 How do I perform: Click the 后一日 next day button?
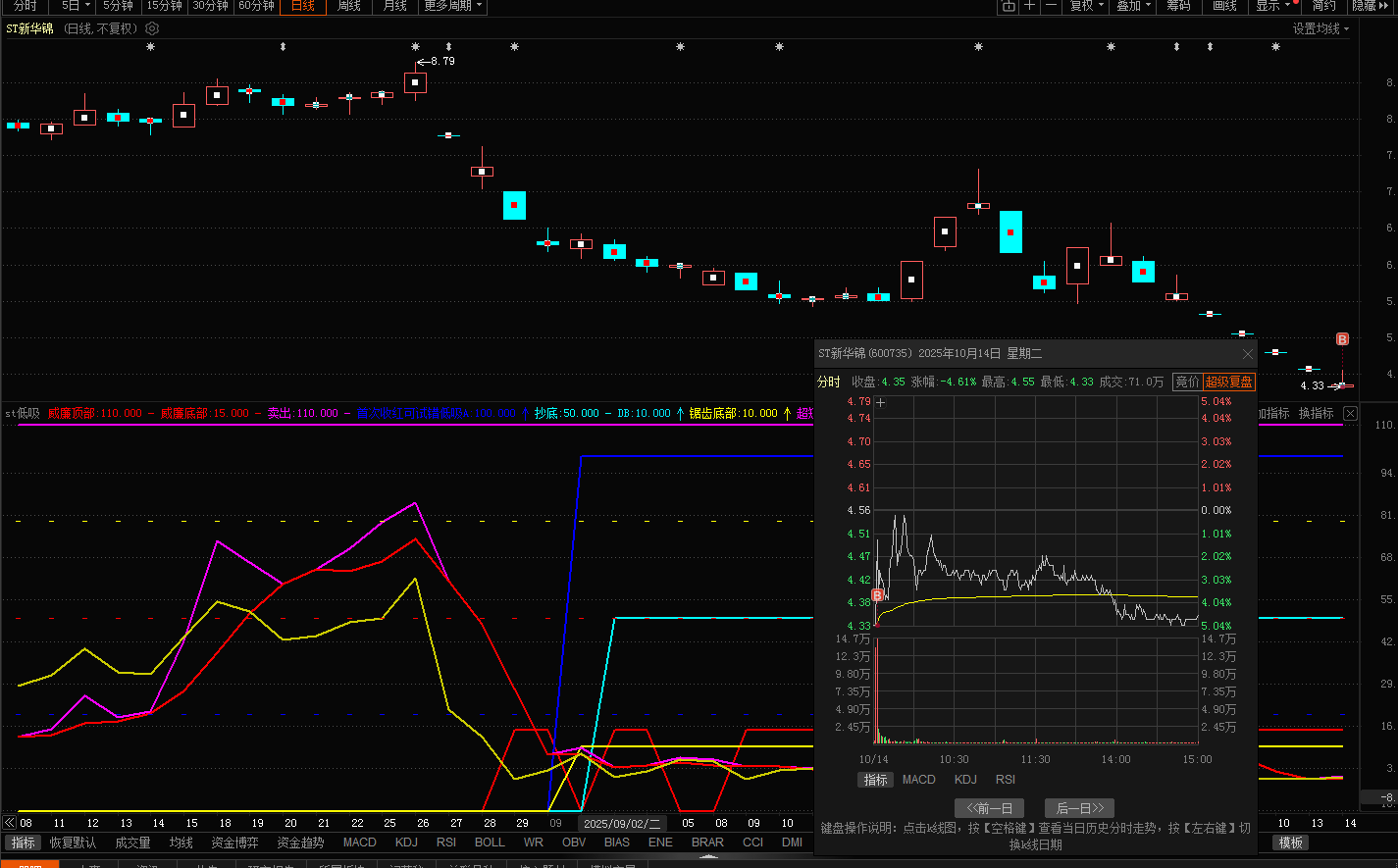1079,808
